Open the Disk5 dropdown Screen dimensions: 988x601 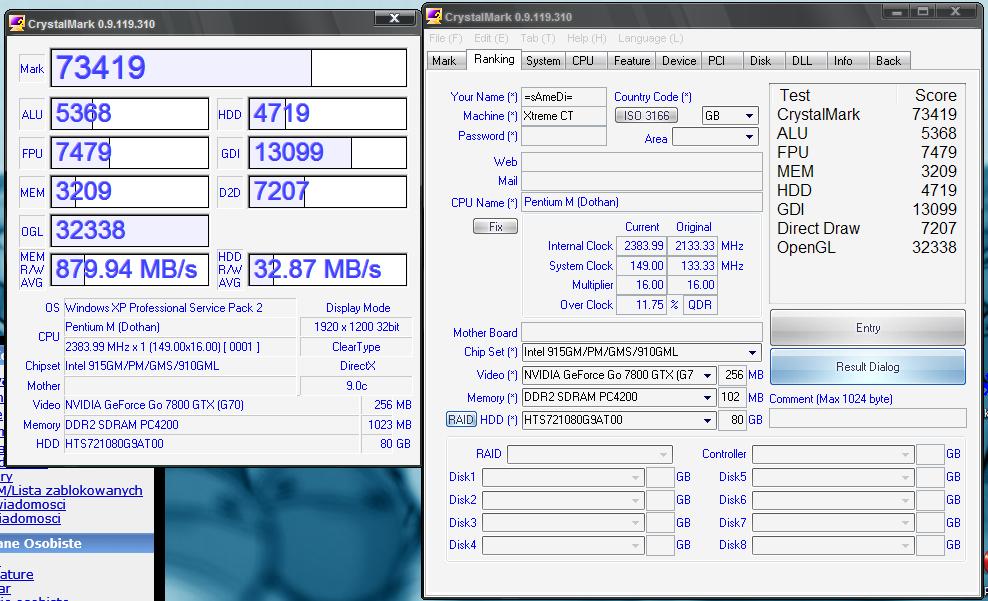click(833, 477)
